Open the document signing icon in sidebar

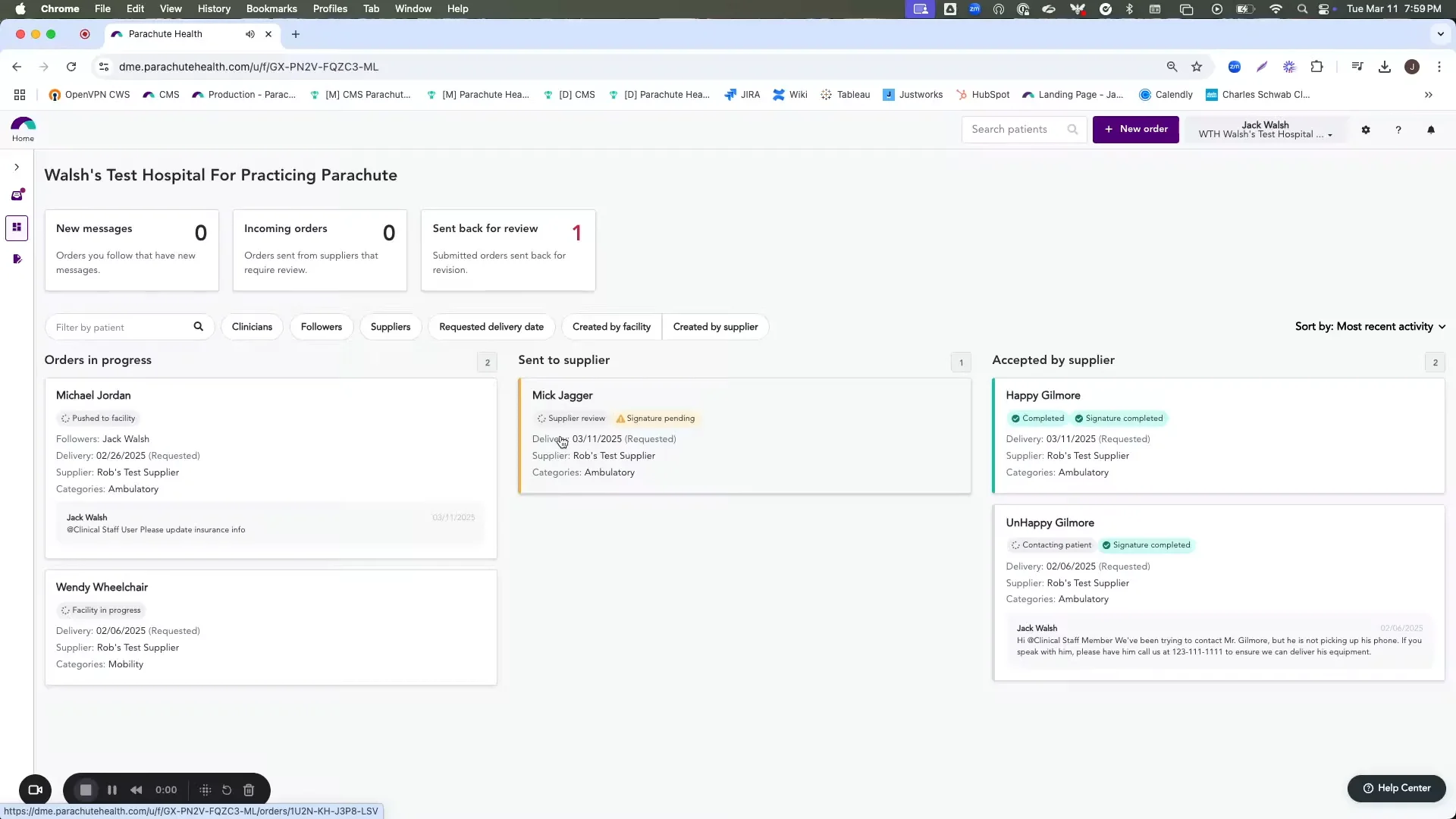click(x=17, y=259)
